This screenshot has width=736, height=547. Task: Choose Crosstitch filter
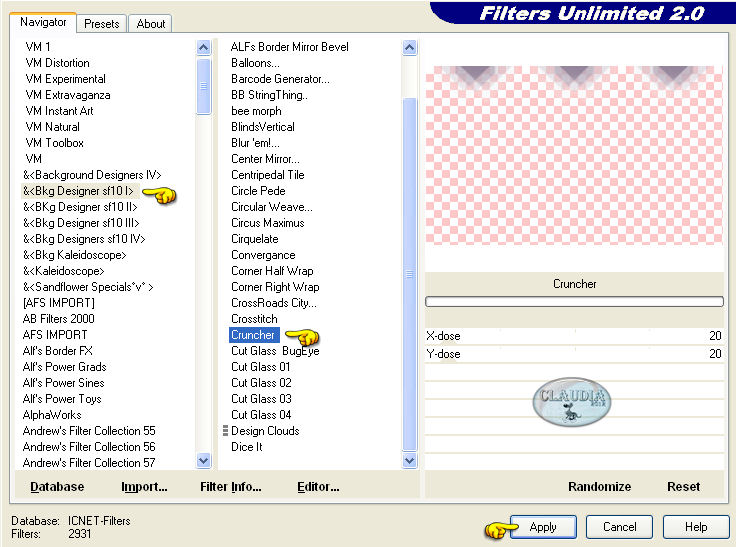coord(254,319)
